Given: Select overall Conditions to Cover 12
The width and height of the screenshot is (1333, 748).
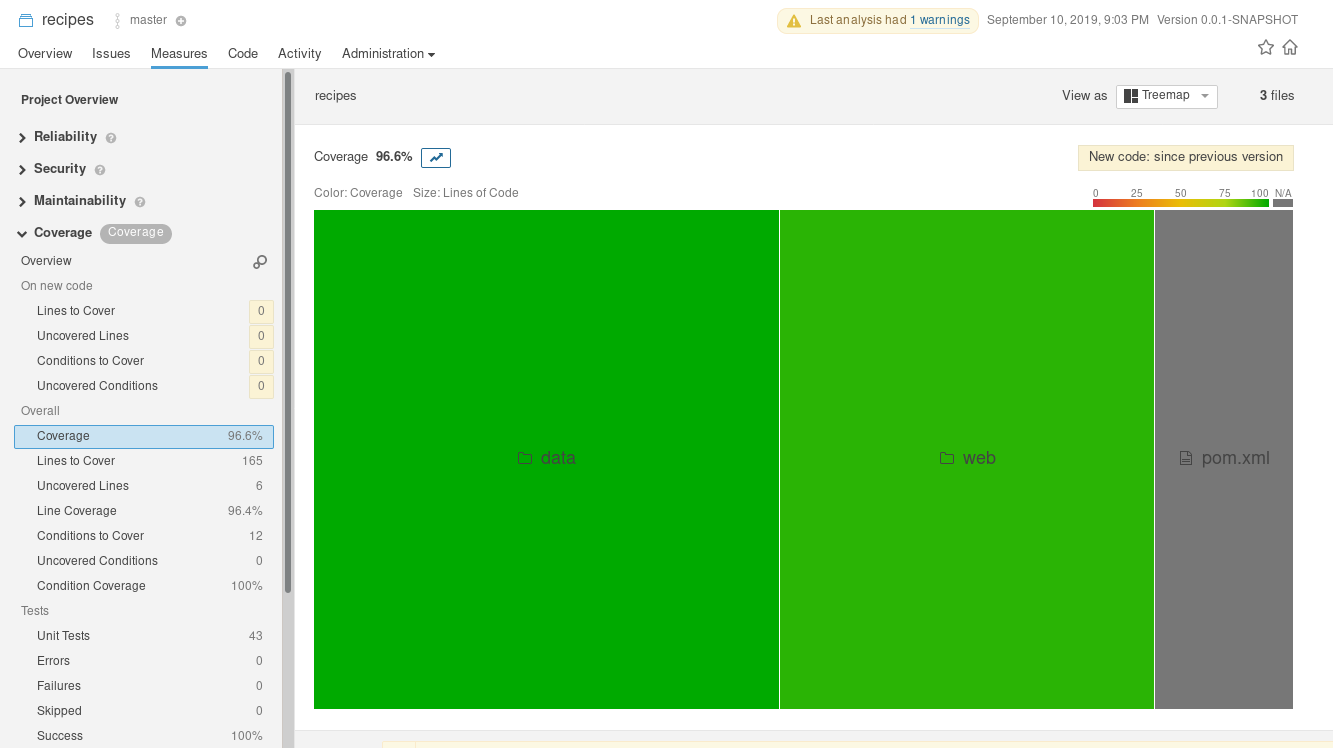Looking at the screenshot, I should click(144, 536).
